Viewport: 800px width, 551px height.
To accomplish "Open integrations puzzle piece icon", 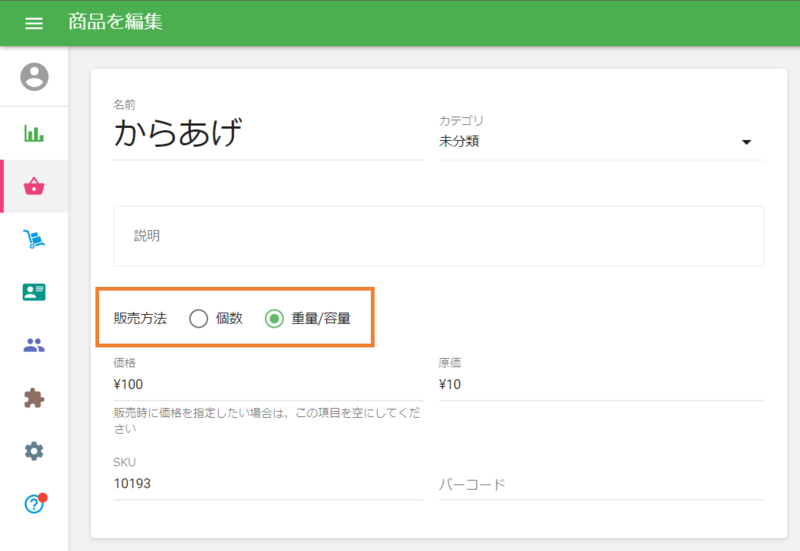I will pyautogui.click(x=34, y=398).
